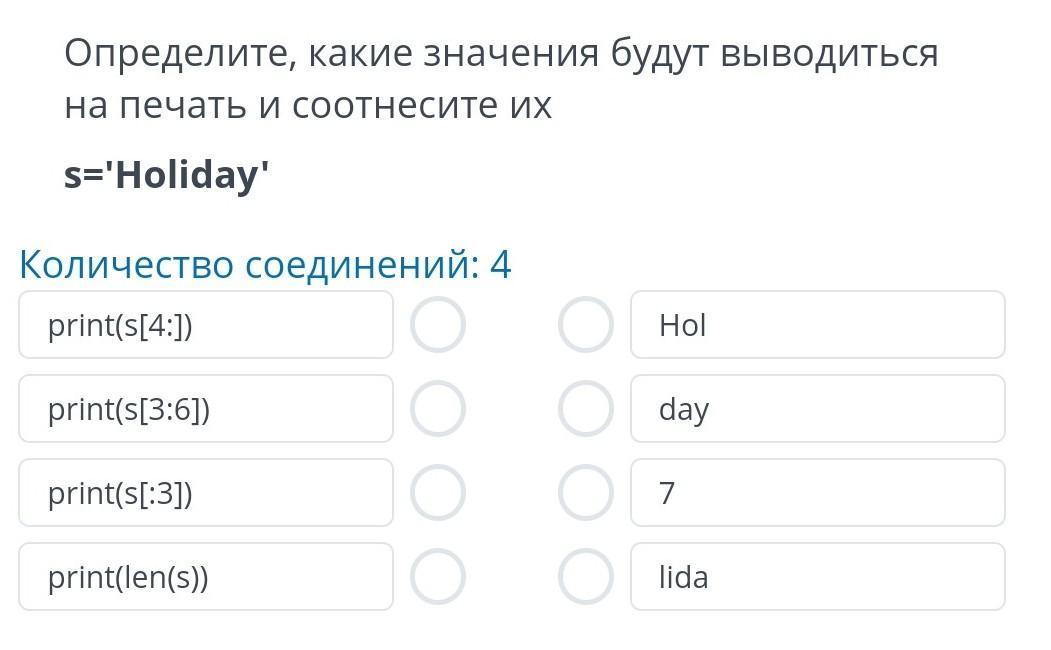Image resolution: width=1051 pixels, height=650 pixels.
Task: Click the answer box containing 7
Action: point(818,493)
